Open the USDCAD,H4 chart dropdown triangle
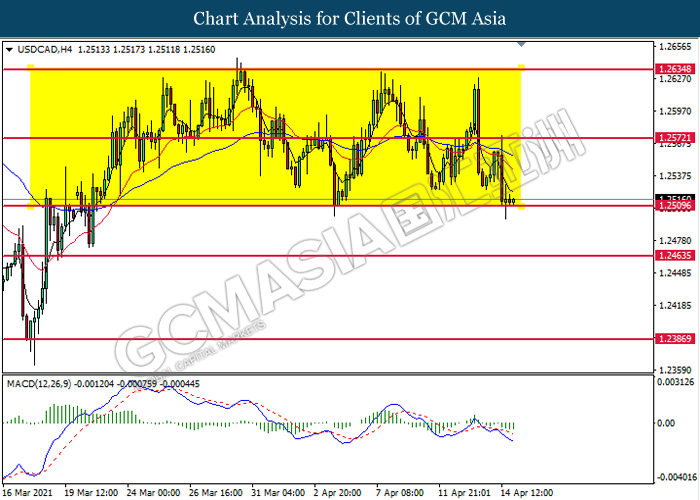 tap(9, 50)
